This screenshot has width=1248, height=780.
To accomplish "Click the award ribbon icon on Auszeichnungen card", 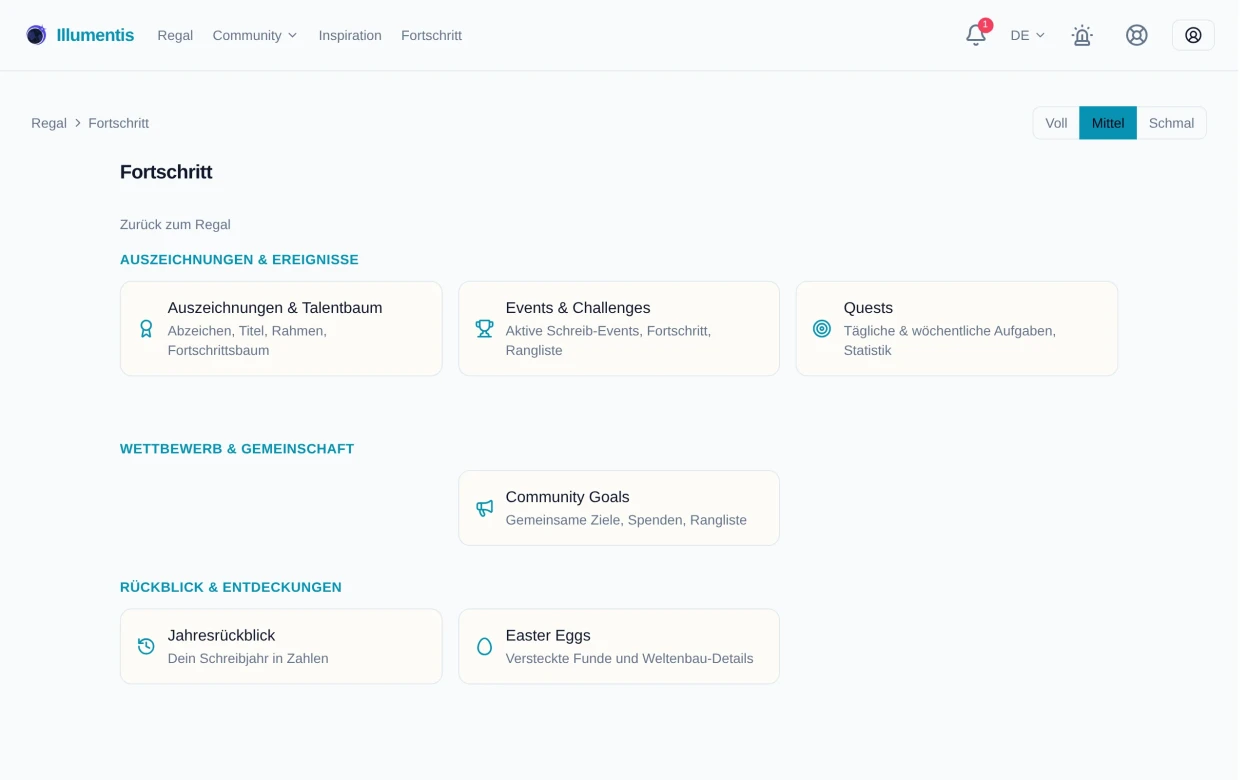I will [x=146, y=328].
